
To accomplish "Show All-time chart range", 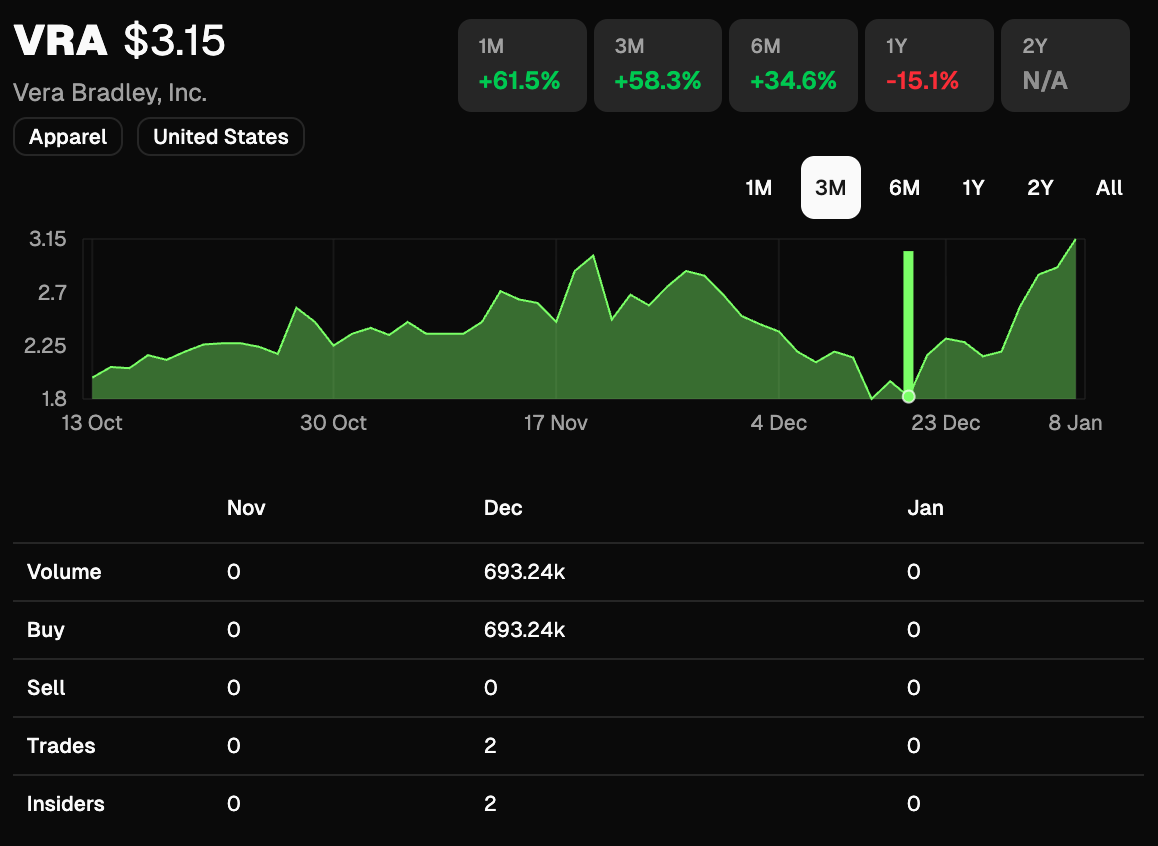I will [x=1109, y=188].
